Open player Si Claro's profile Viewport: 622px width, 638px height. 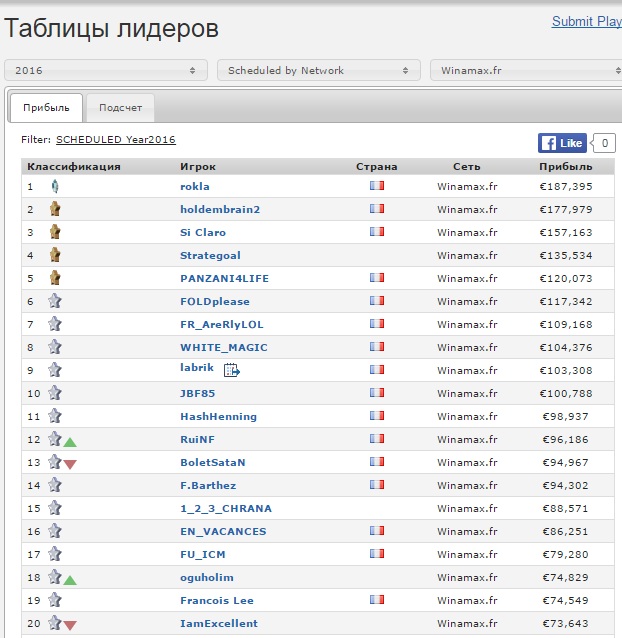[x=203, y=232]
